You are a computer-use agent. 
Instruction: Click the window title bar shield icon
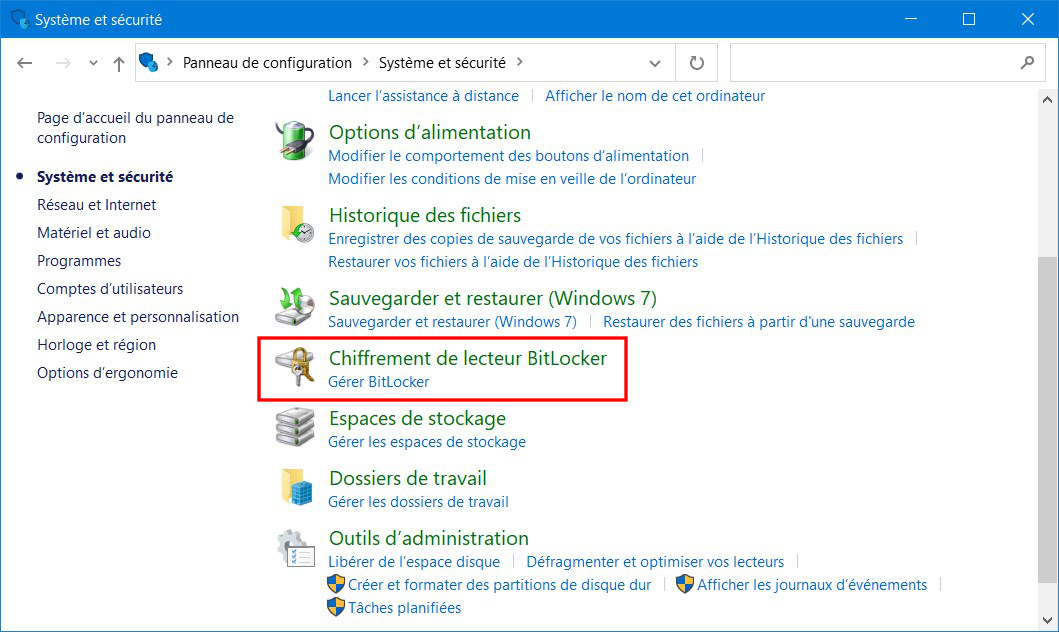pos(20,19)
